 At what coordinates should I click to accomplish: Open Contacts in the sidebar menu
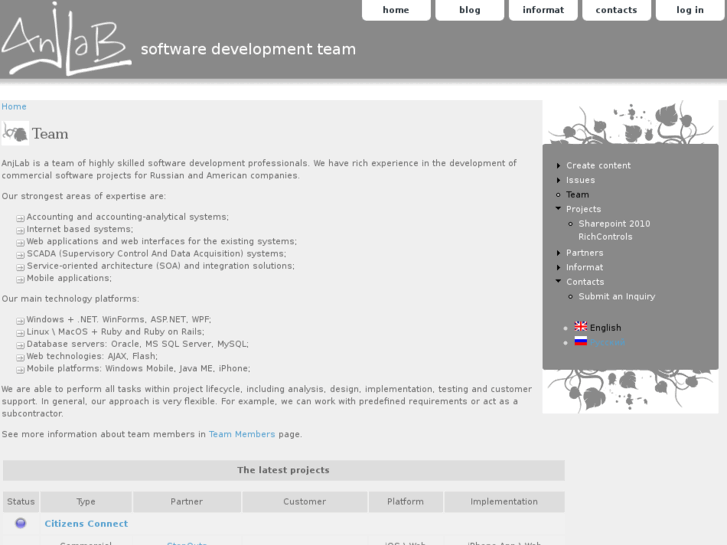pyautogui.click(x=585, y=282)
